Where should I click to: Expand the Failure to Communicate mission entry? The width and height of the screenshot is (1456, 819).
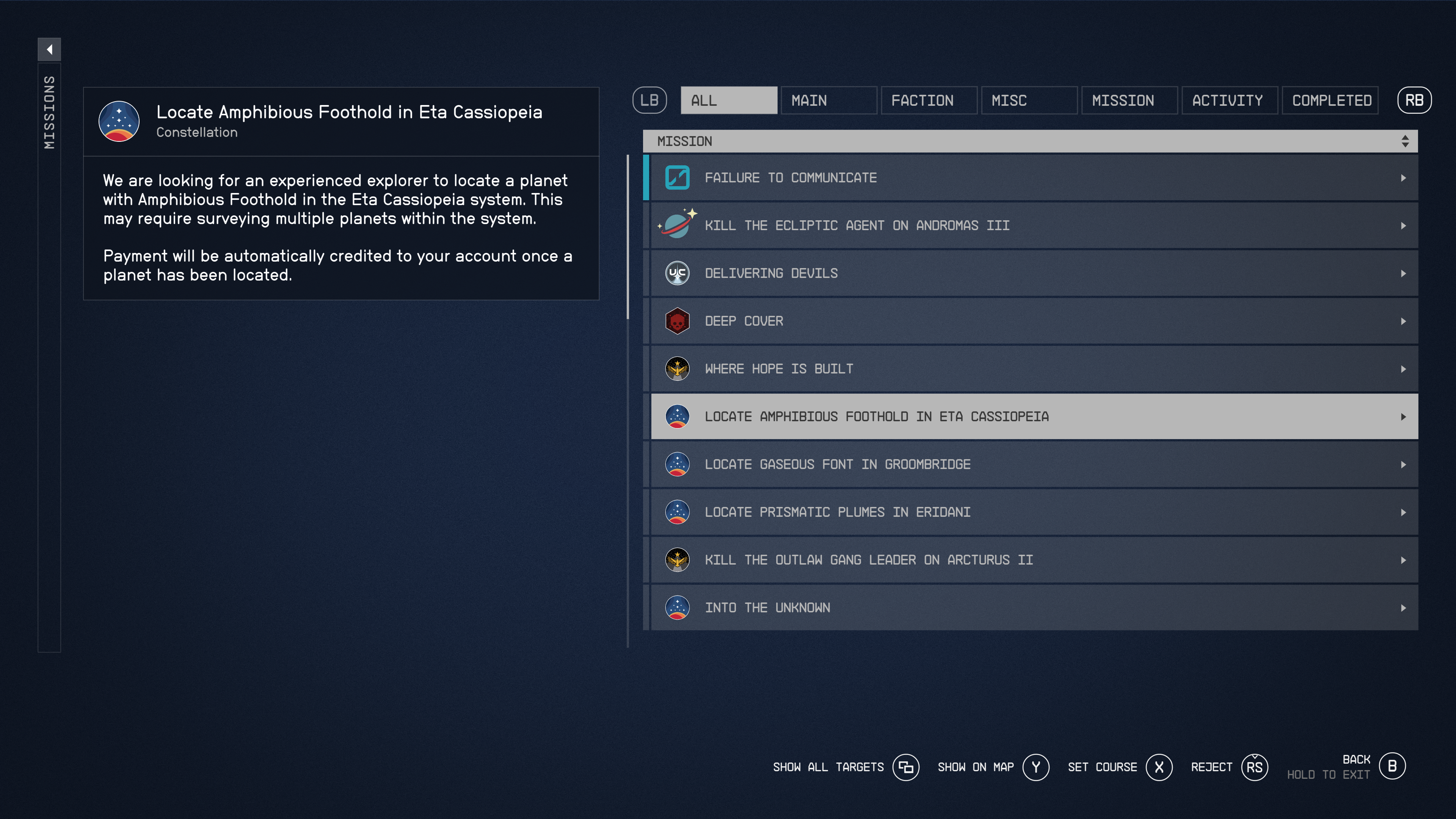click(x=1401, y=177)
